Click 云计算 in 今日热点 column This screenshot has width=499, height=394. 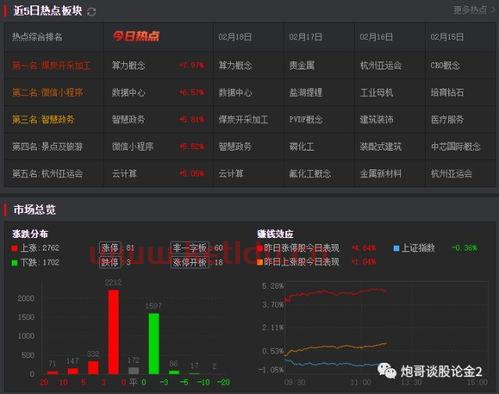124,173
